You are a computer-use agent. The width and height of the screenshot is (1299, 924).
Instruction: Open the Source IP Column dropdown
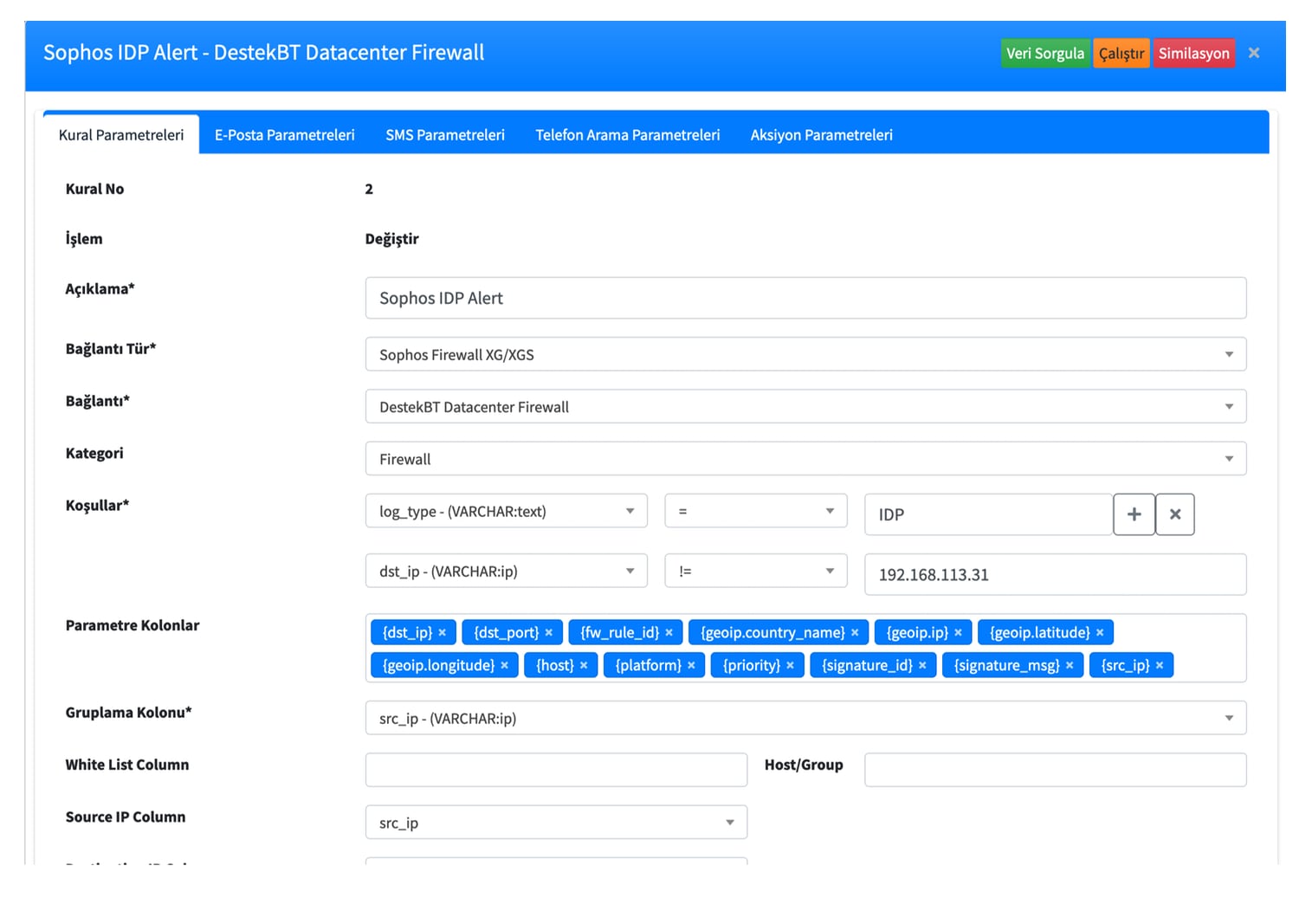click(x=556, y=822)
